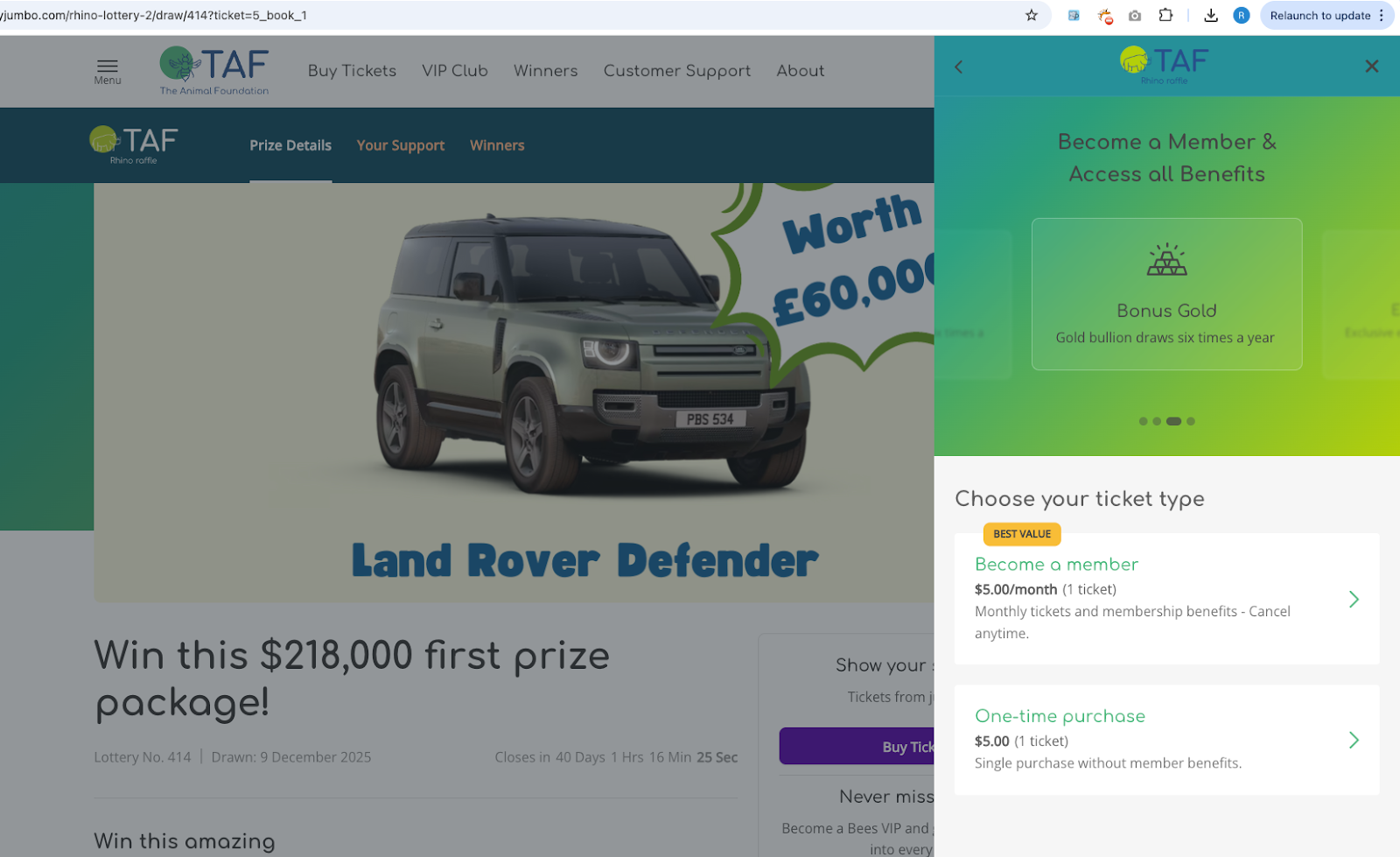Open the browser downloads icon
This screenshot has height=857, width=1400.
pos(1211,15)
